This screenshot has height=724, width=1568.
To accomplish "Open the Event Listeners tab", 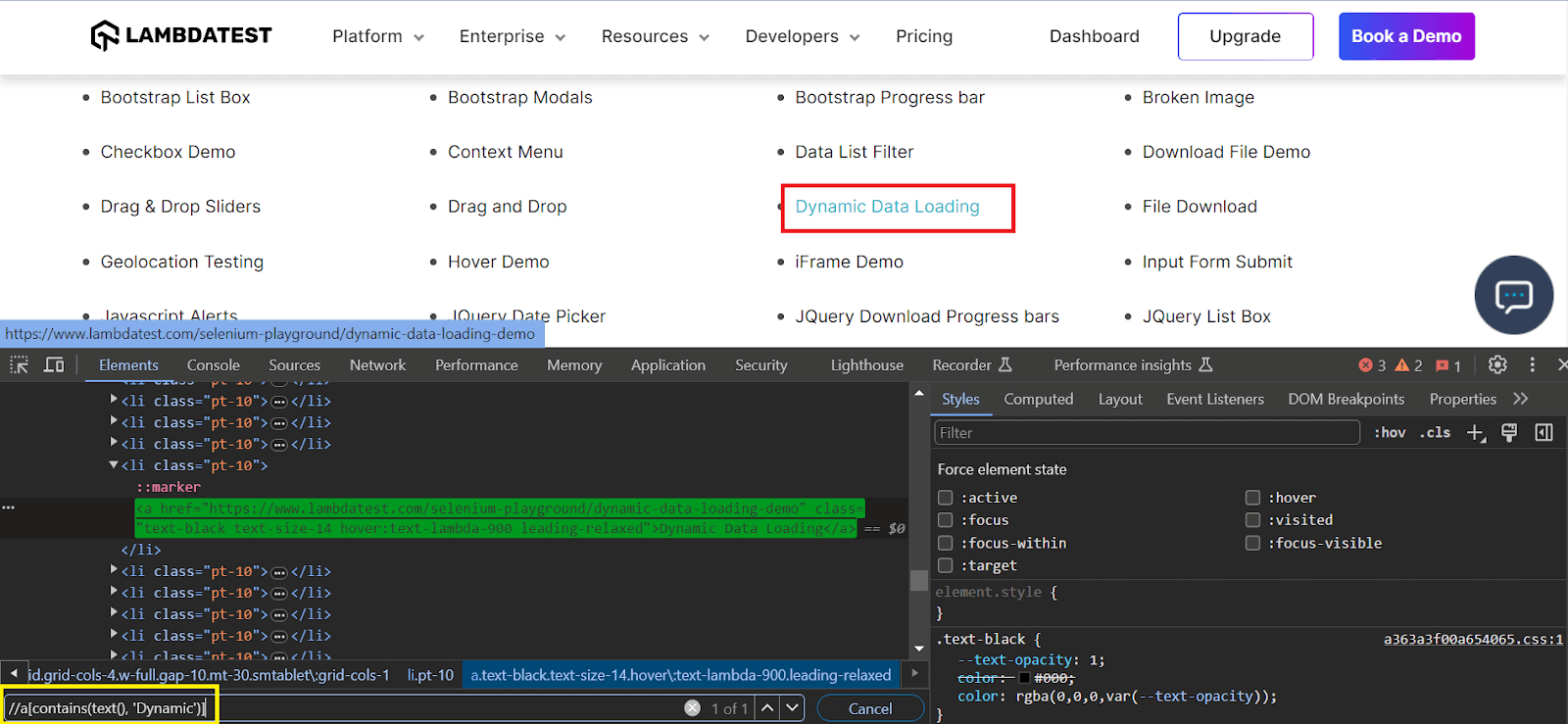I will coord(1215,400).
